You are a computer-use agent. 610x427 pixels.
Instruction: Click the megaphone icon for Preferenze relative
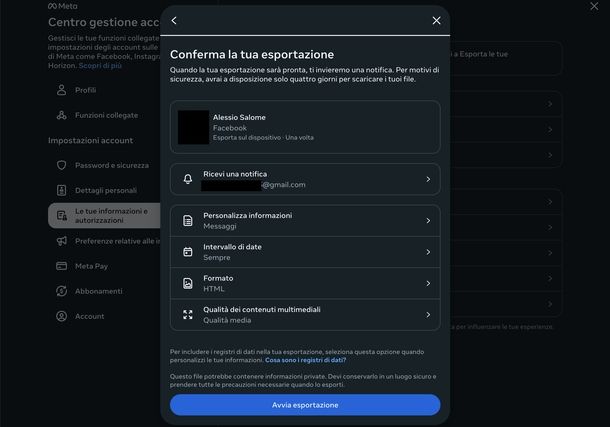61,241
